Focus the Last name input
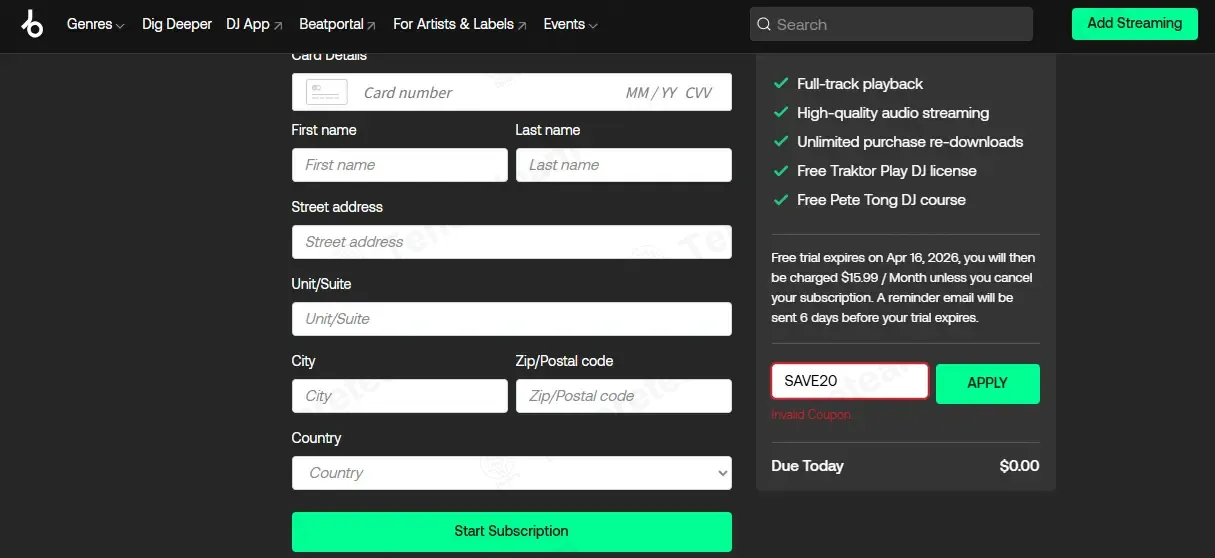This screenshot has height=558, width=1215. point(623,165)
